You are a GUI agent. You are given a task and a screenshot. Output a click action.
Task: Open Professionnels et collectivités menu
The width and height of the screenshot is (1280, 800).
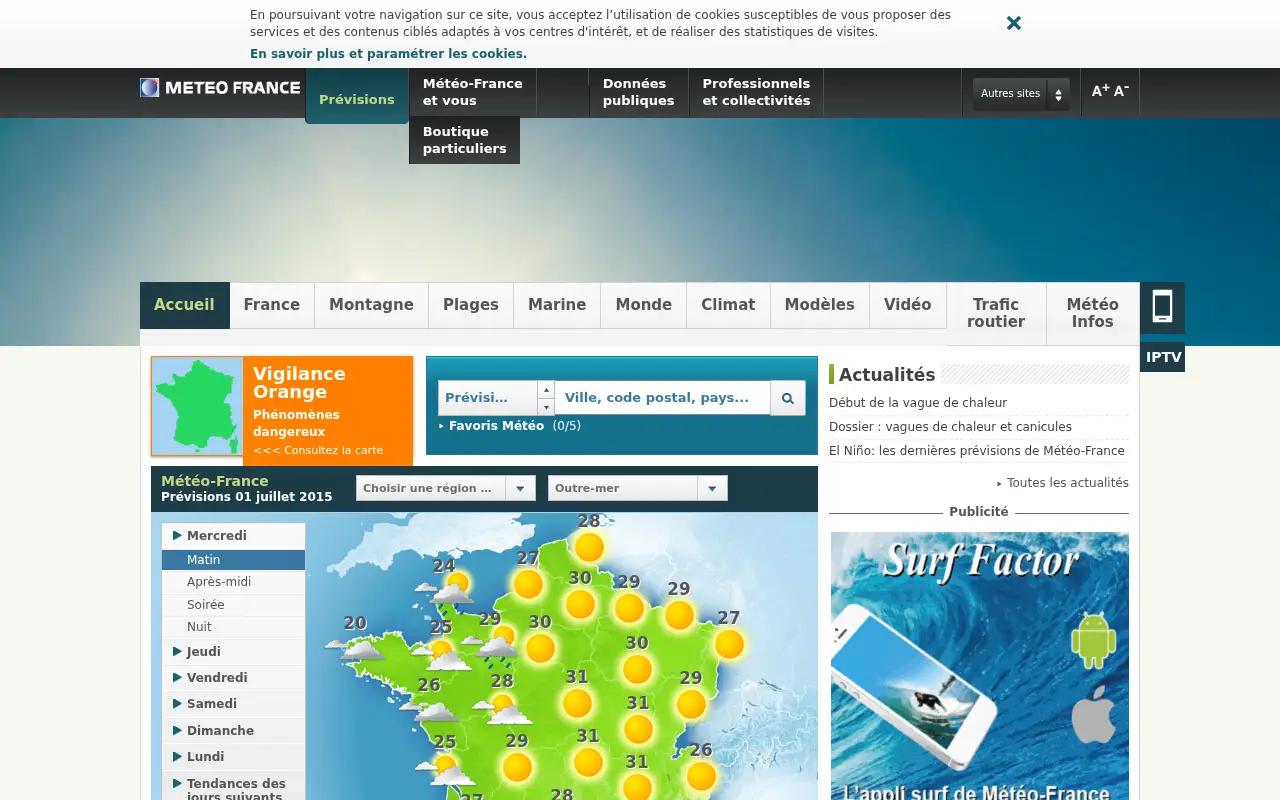tap(756, 92)
